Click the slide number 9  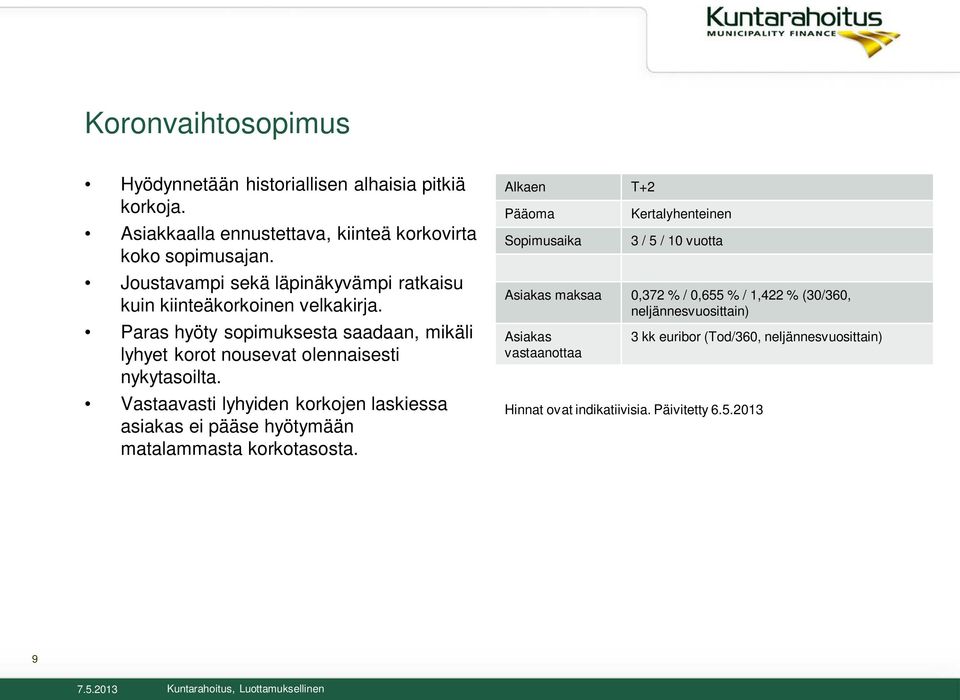(35, 659)
